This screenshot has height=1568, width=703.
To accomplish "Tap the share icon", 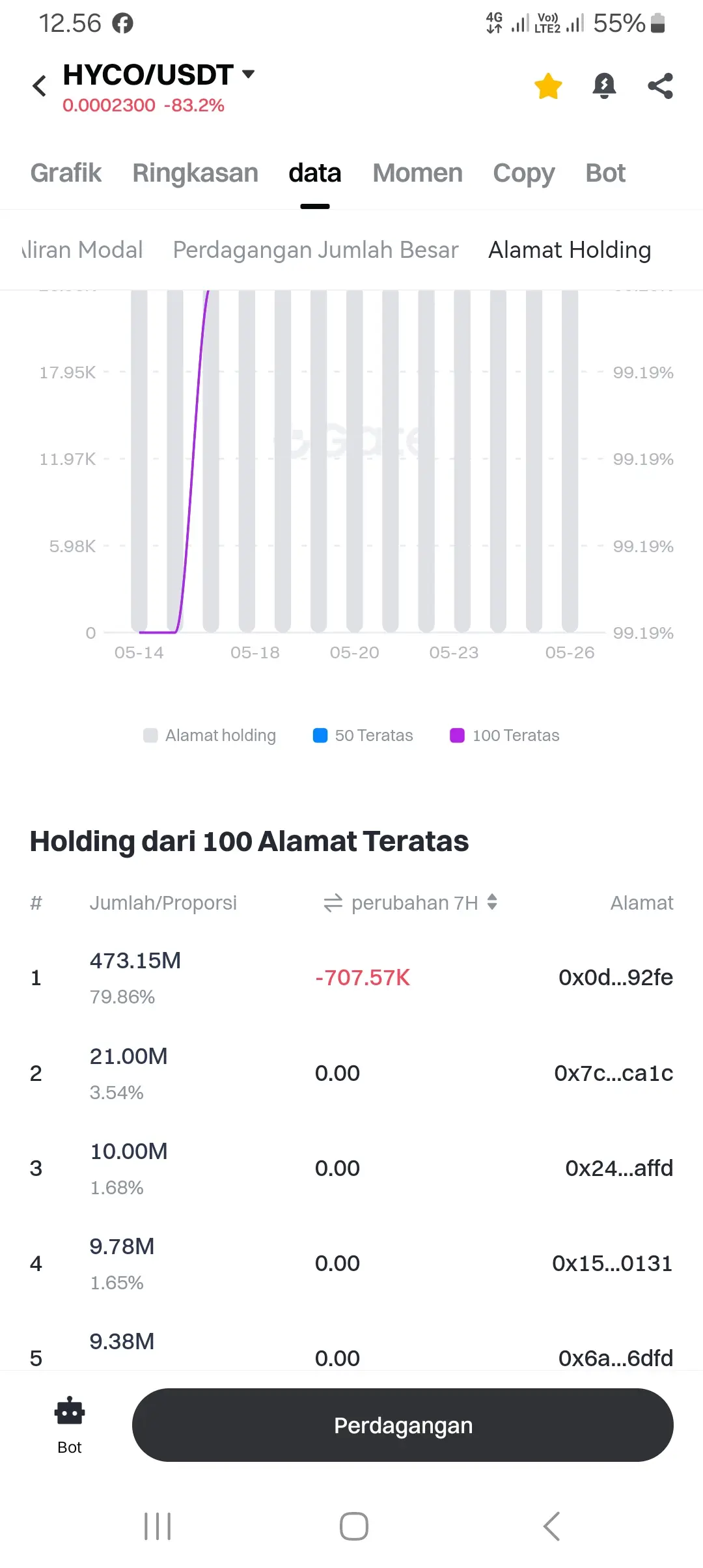I will [660, 86].
